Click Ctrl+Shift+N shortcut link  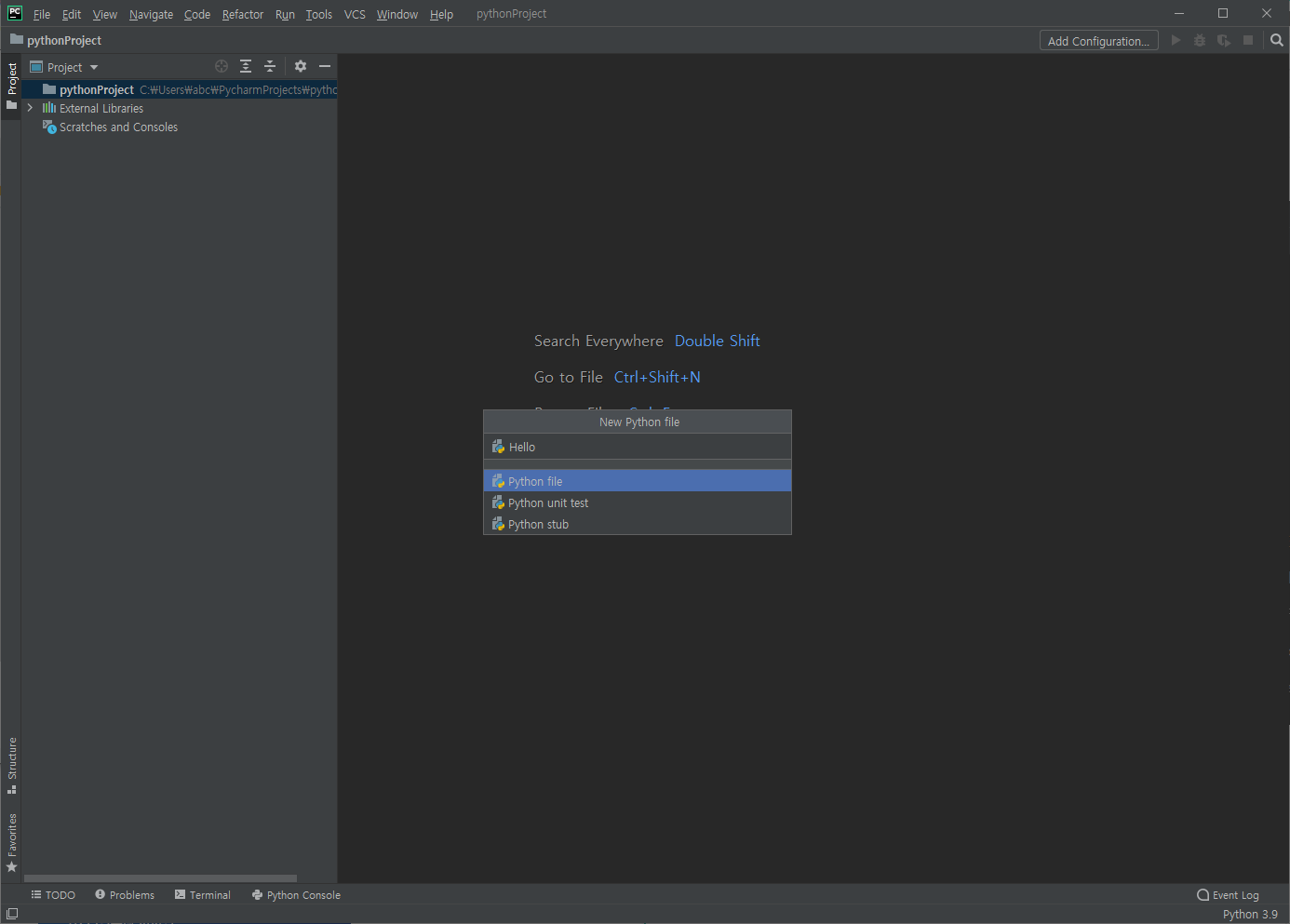[657, 377]
